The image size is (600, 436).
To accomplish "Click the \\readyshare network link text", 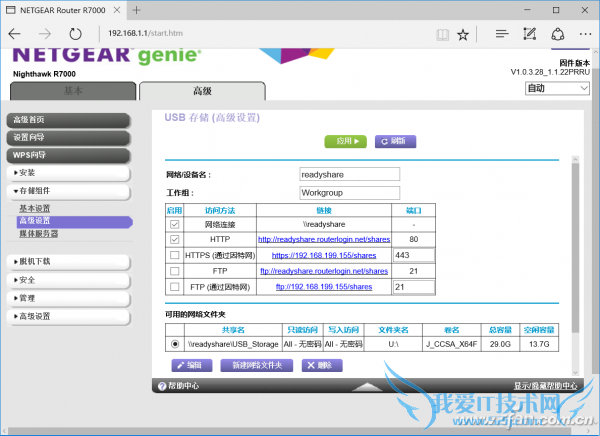I will [324, 224].
